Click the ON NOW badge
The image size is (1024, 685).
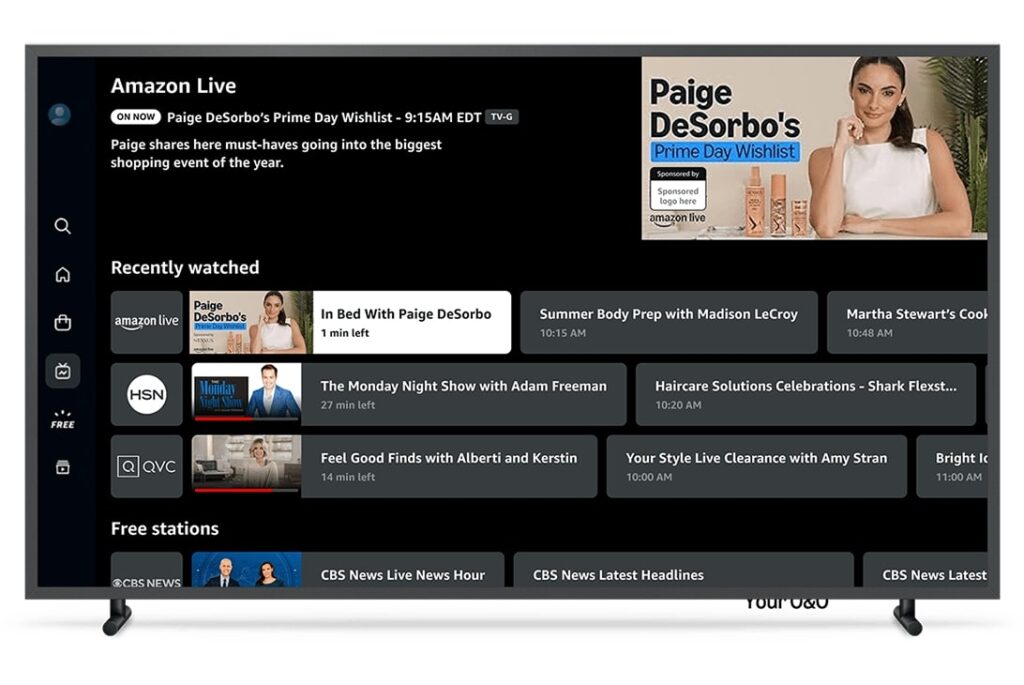click(x=134, y=116)
